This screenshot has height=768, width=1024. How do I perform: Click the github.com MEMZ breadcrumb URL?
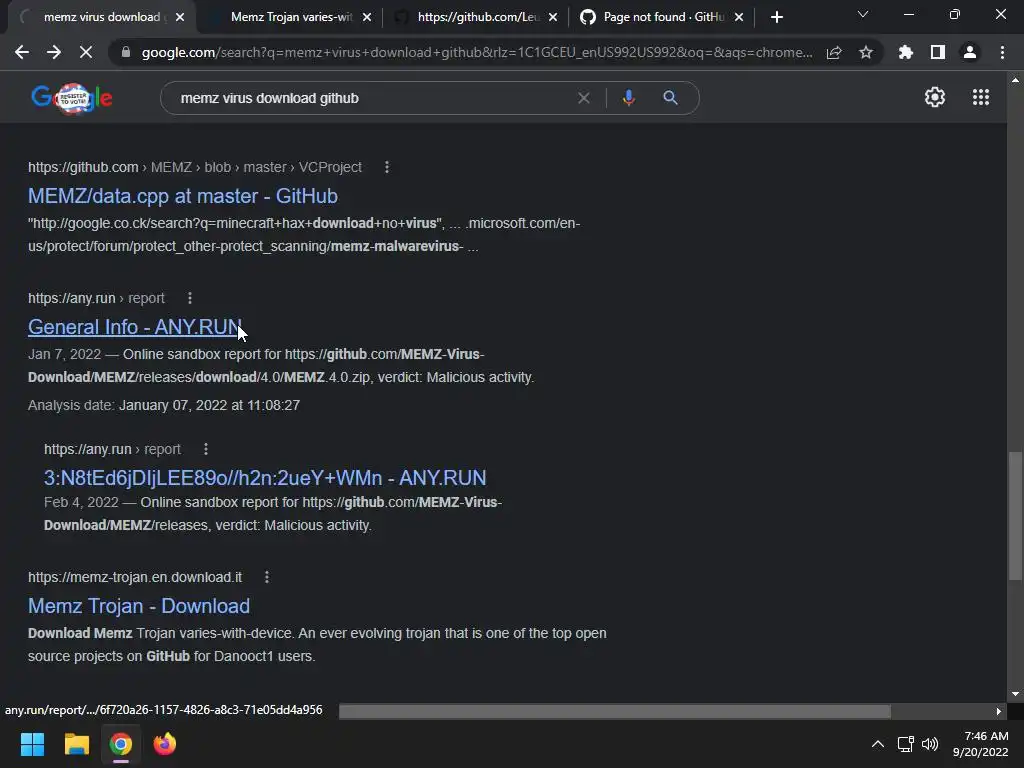point(195,167)
